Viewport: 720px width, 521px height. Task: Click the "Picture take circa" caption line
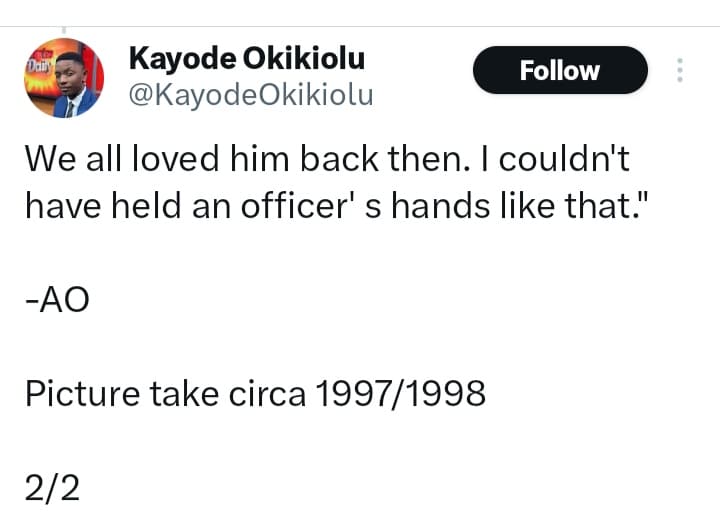(166, 394)
